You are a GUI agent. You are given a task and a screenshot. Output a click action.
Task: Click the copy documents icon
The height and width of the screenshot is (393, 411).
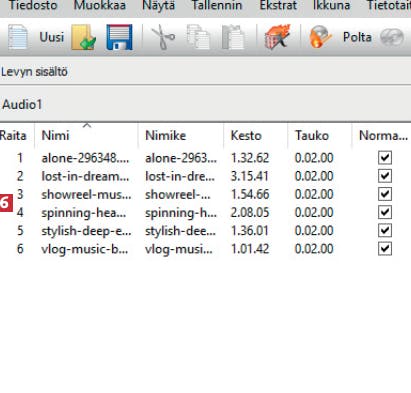tap(198, 37)
